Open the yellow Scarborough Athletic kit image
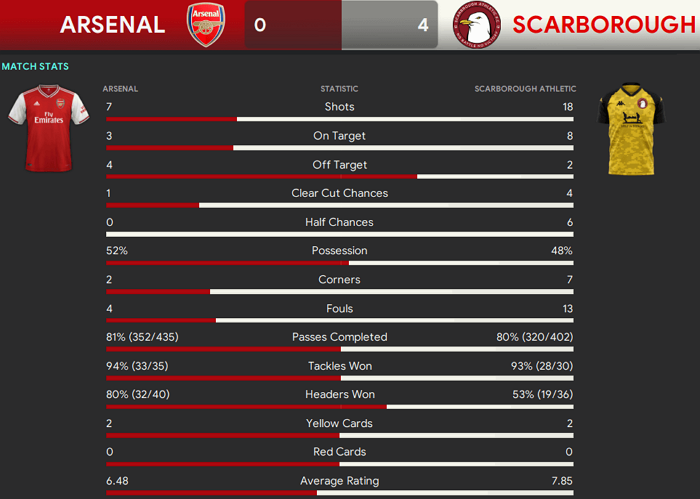 631,129
